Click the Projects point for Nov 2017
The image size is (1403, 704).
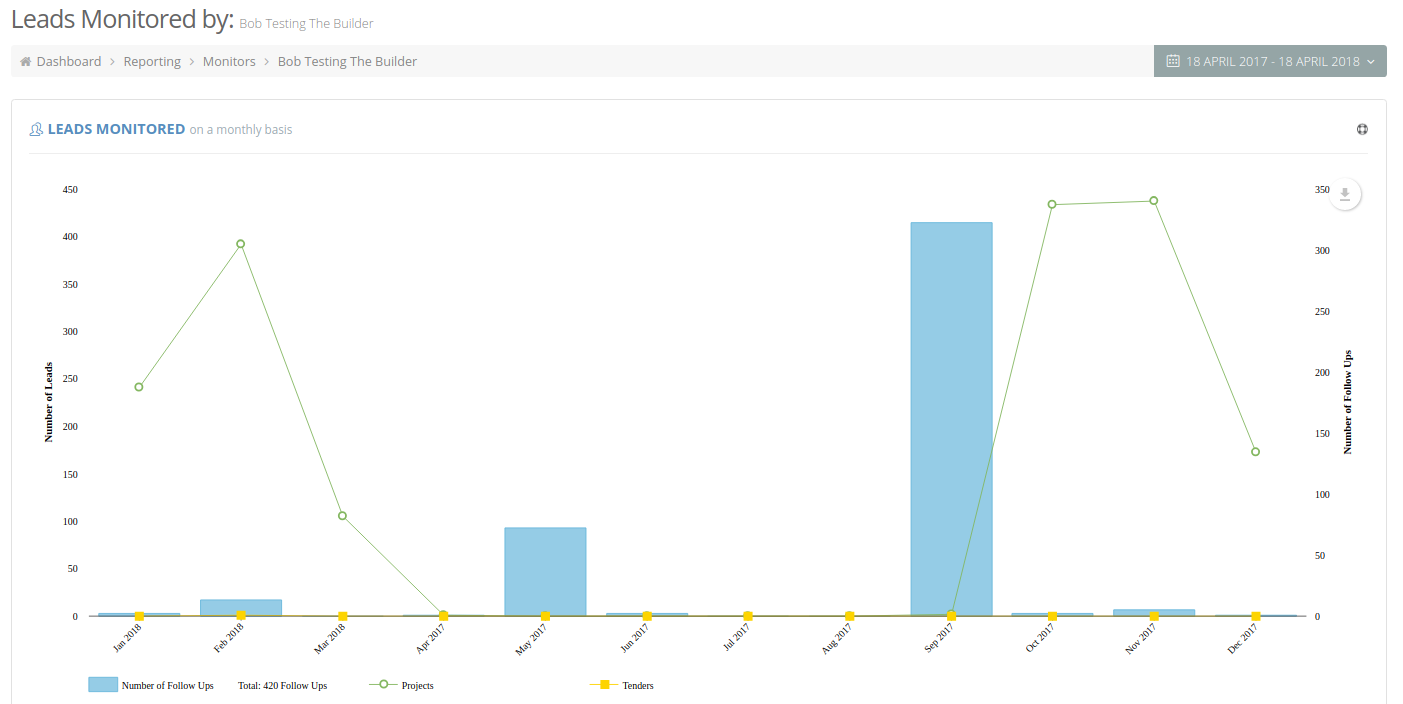(1154, 201)
